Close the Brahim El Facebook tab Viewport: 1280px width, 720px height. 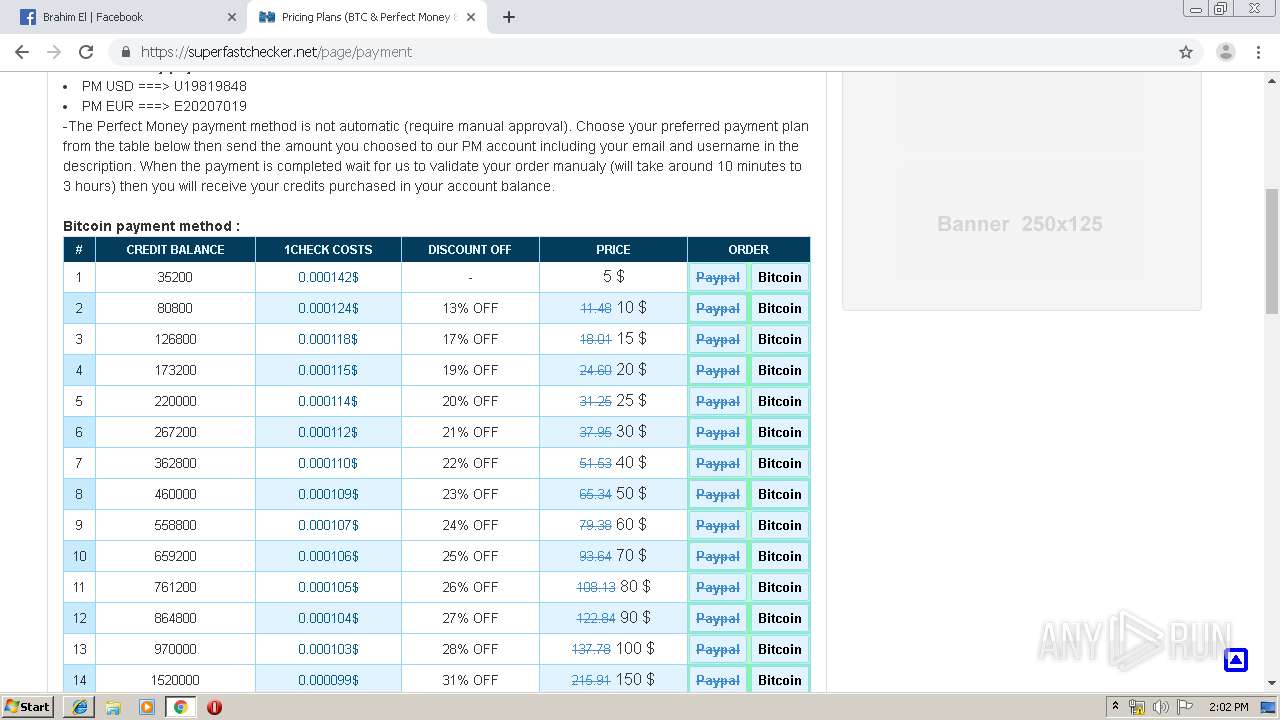231,17
